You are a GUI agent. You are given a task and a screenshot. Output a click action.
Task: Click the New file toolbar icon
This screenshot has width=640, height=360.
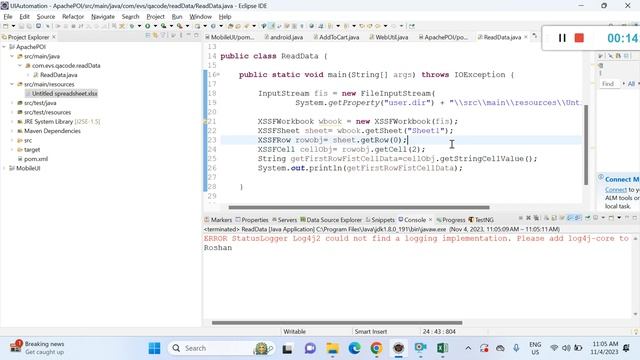pos(6,26)
